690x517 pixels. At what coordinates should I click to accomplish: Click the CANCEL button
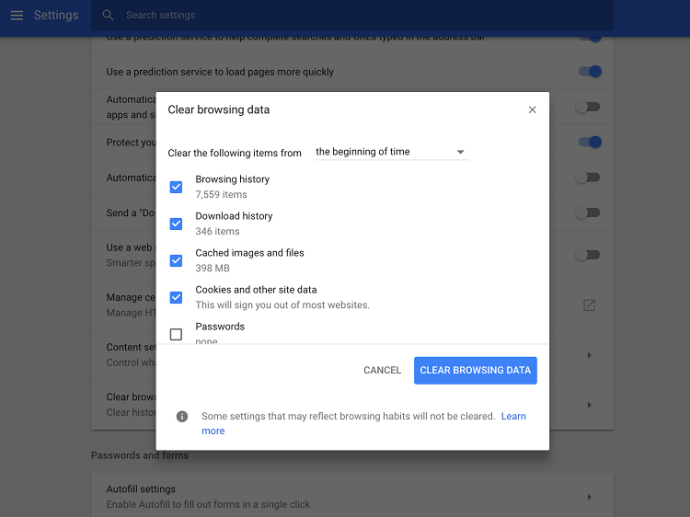(x=382, y=370)
